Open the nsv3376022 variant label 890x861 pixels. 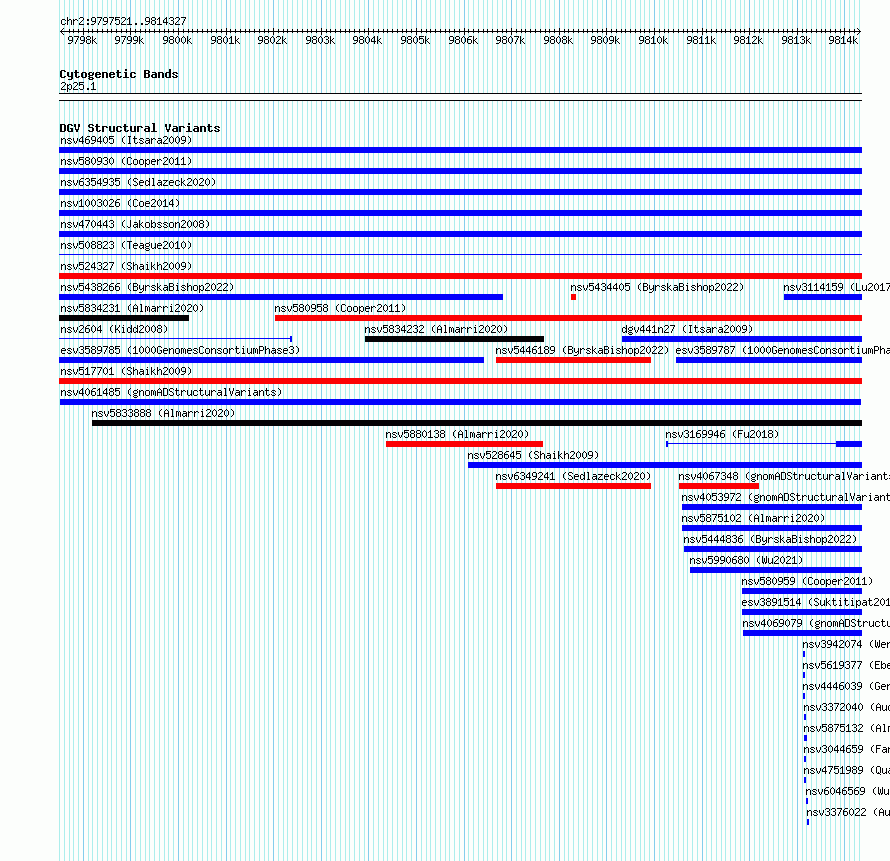pos(848,812)
